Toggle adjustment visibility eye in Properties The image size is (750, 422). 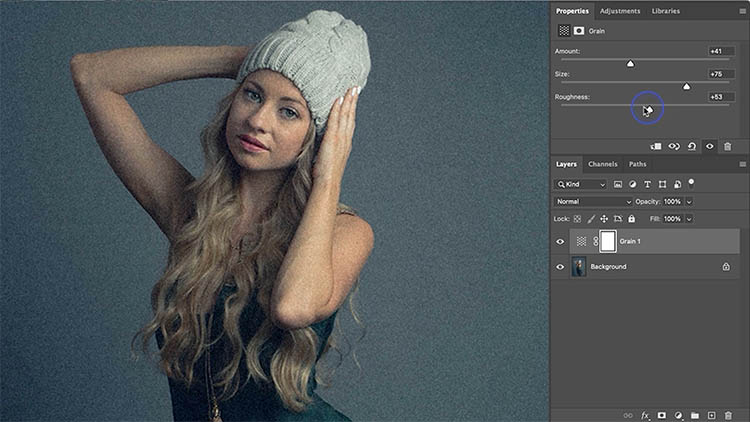click(710, 146)
